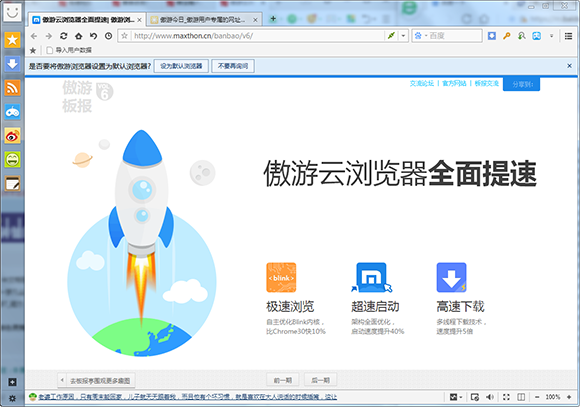Image resolution: width=580 pixels, height=407 pixels.
Task: Open 板报交流 link
Action: click(487, 83)
